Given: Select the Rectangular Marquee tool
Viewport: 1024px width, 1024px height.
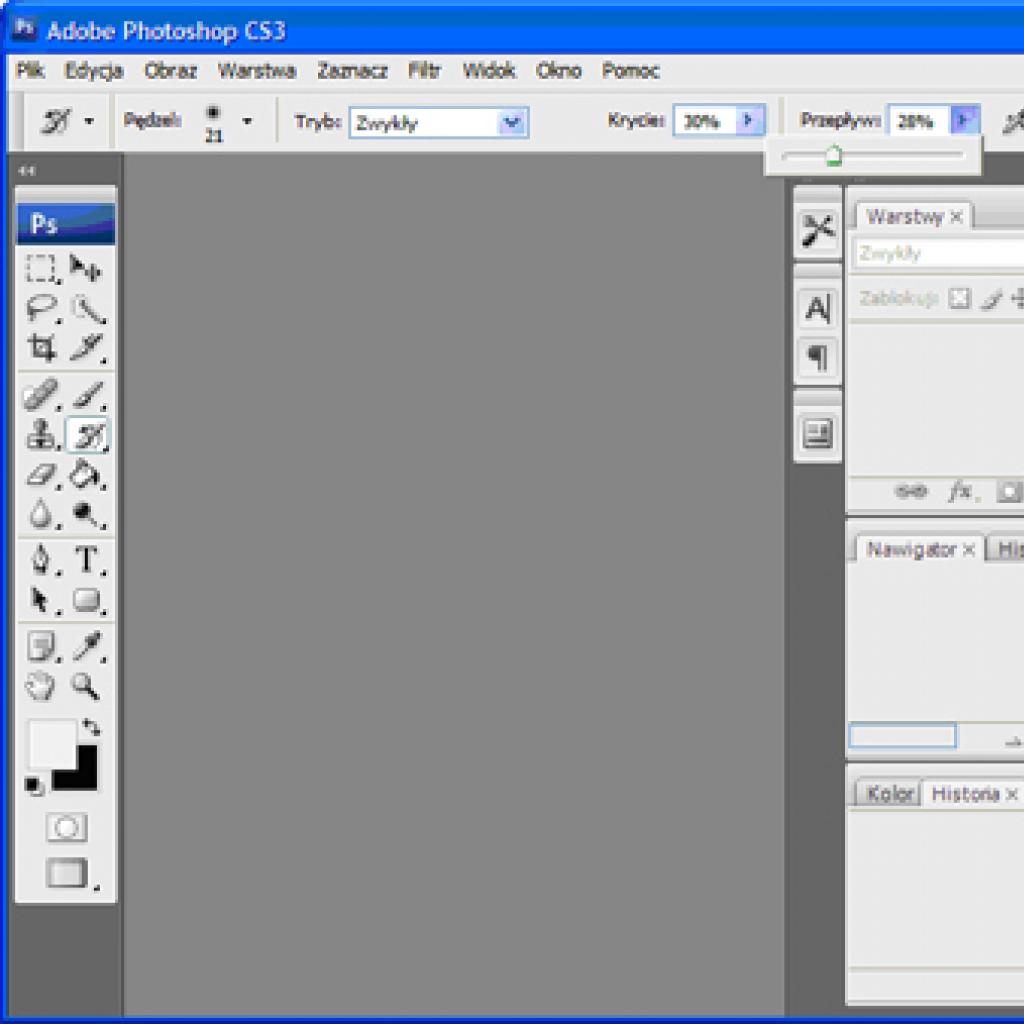Looking at the screenshot, I should 41,268.
